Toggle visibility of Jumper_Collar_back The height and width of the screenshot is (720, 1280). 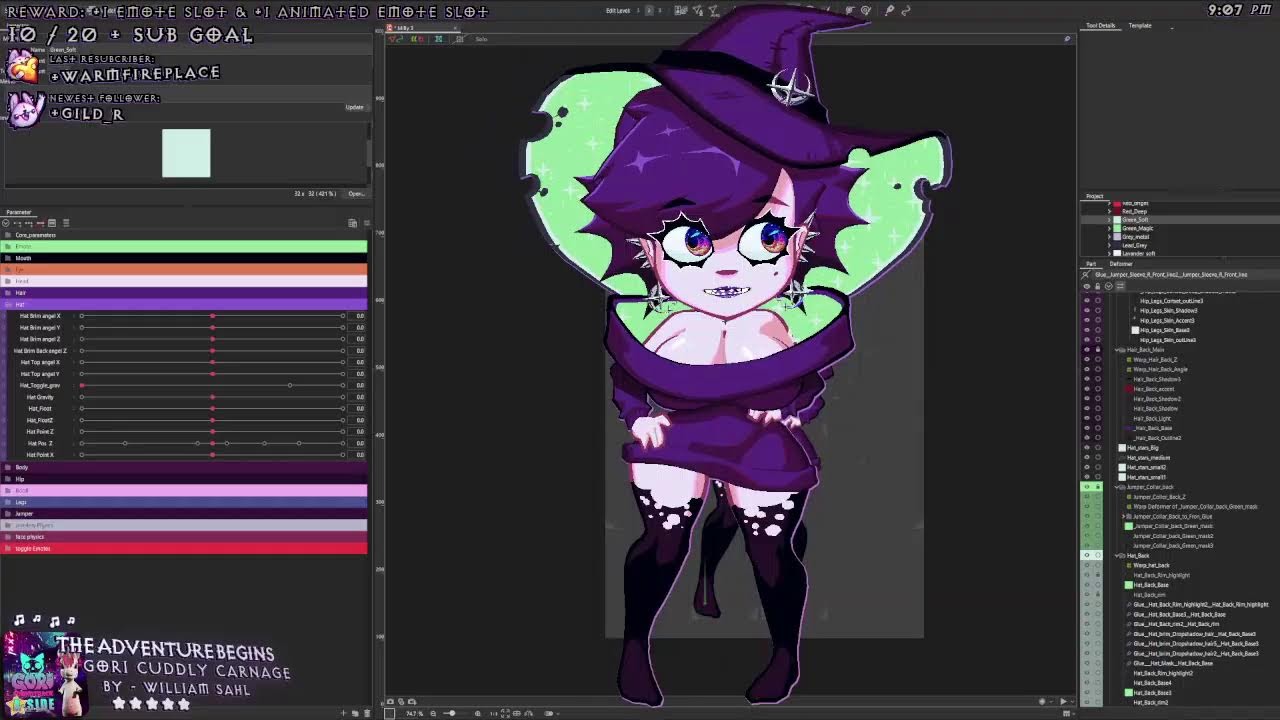1087,487
